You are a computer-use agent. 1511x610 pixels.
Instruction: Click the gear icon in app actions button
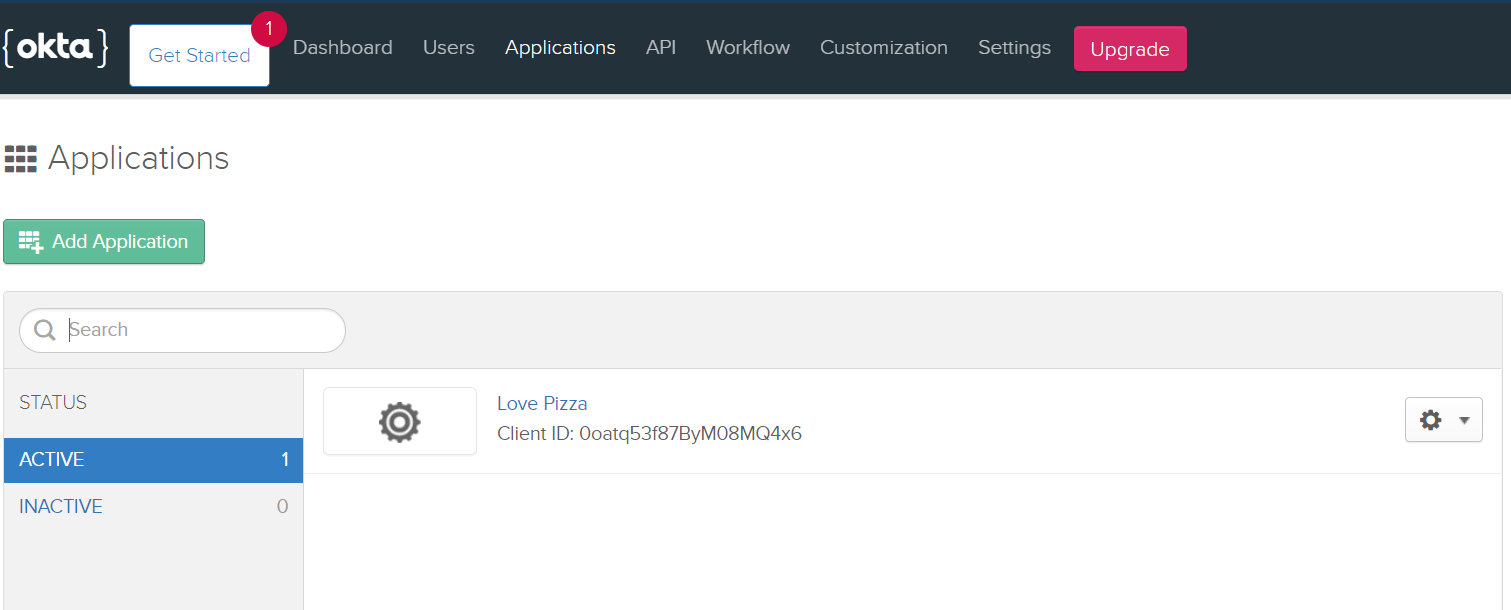tap(1431, 420)
